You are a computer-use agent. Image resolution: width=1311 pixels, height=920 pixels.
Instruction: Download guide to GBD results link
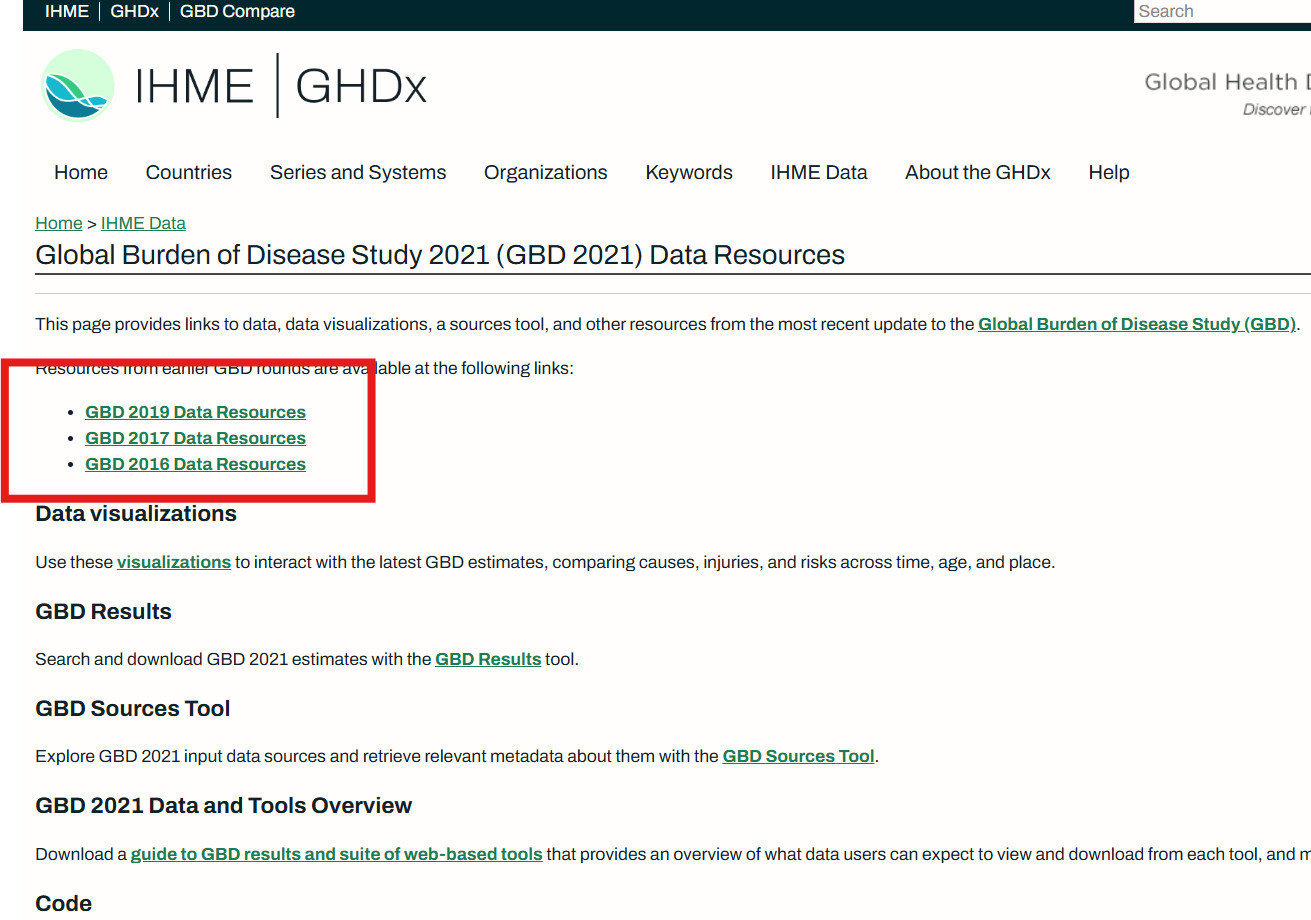click(337, 854)
